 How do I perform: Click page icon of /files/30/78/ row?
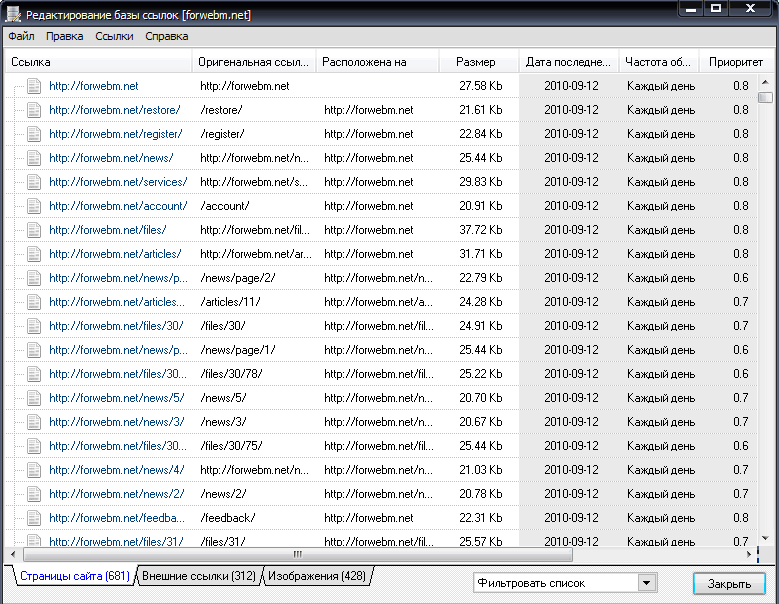[34, 374]
